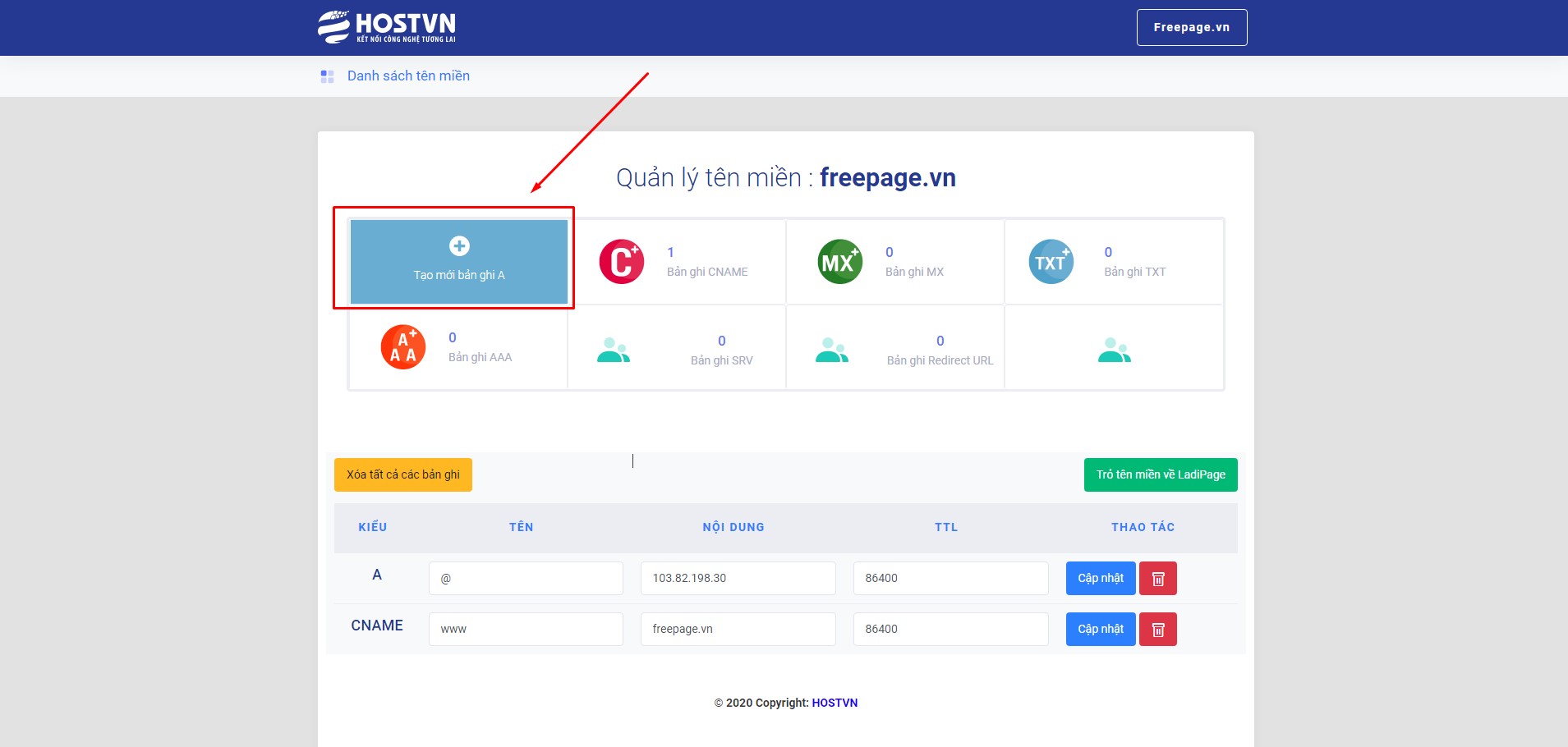Image resolution: width=1568 pixels, height=747 pixels.
Task: Click the count 0 above Bản ghi MX
Action: point(890,252)
